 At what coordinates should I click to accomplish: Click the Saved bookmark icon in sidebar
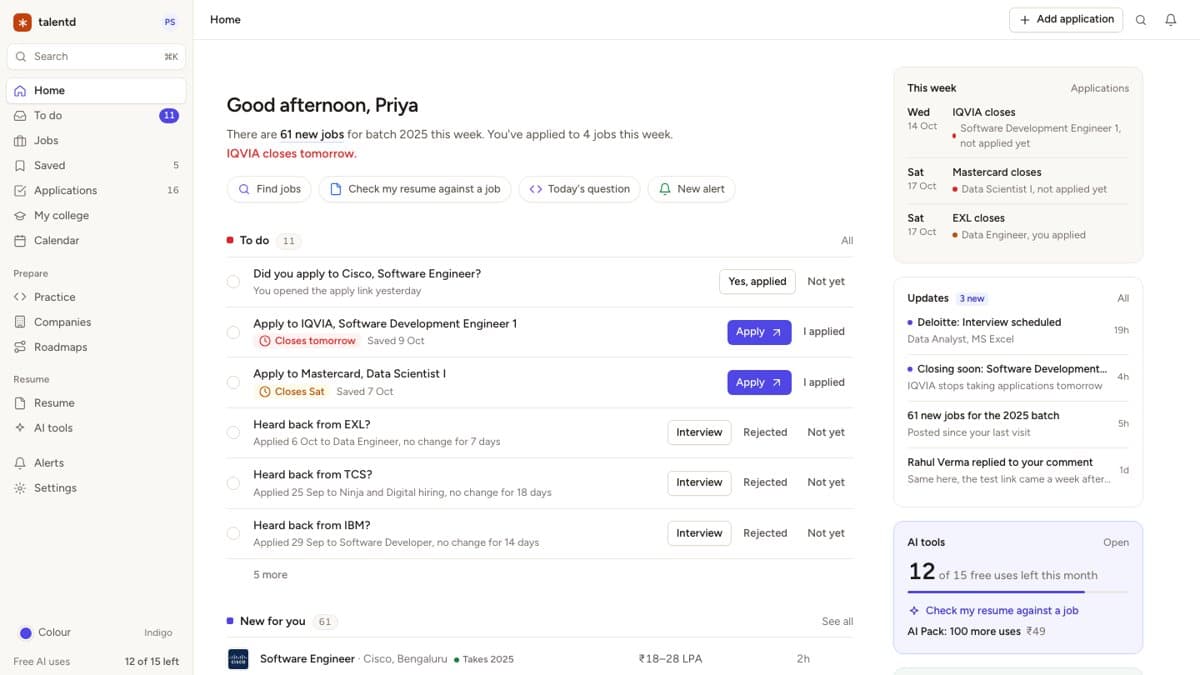coord(20,165)
